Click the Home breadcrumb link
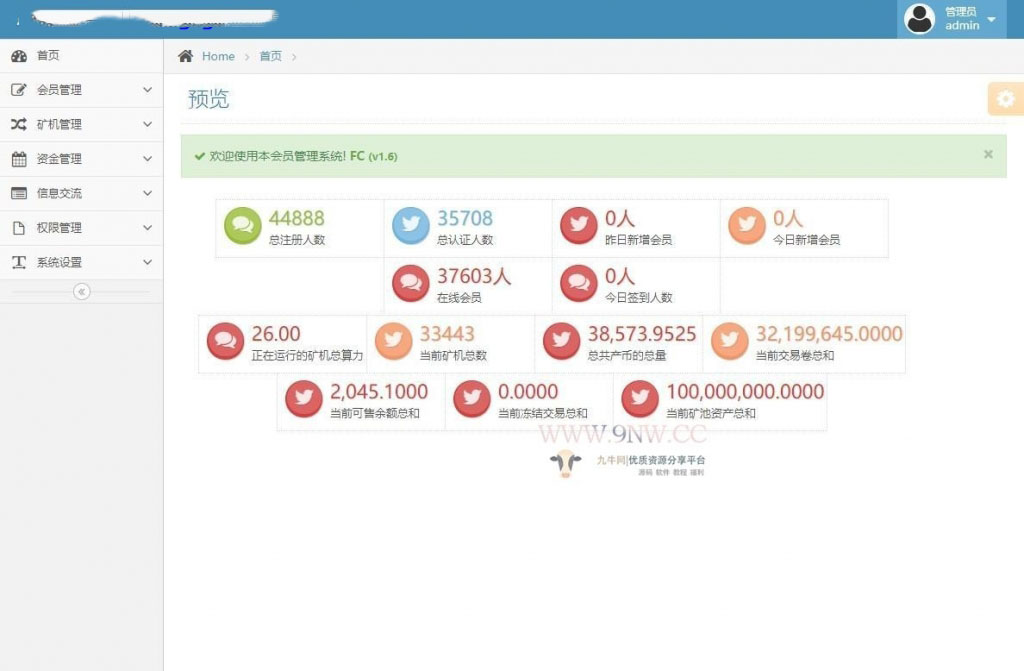Viewport: 1024px width, 671px height. [x=218, y=56]
